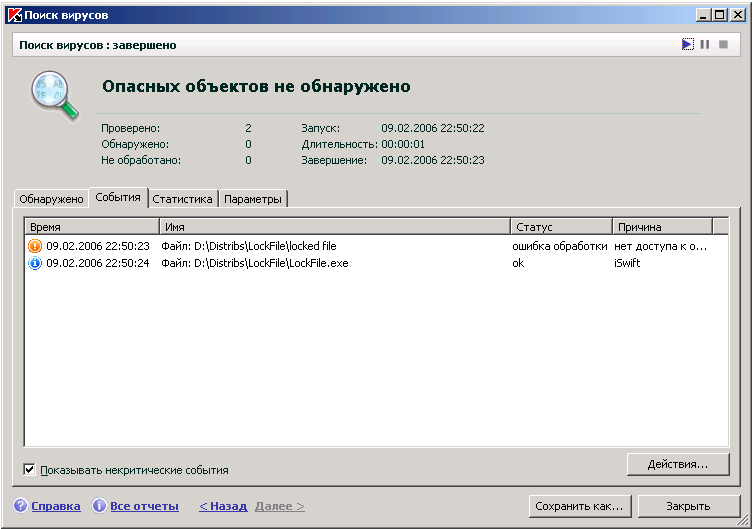Click the question mark help icon
The image size is (752, 529).
pyautogui.click(x=21, y=505)
